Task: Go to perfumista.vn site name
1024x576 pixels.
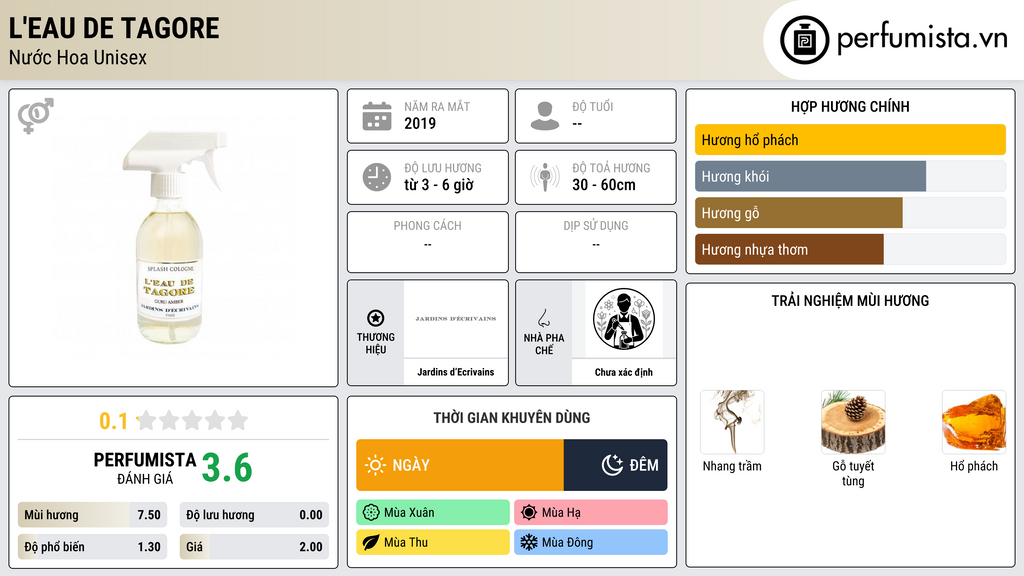Action: (922, 38)
